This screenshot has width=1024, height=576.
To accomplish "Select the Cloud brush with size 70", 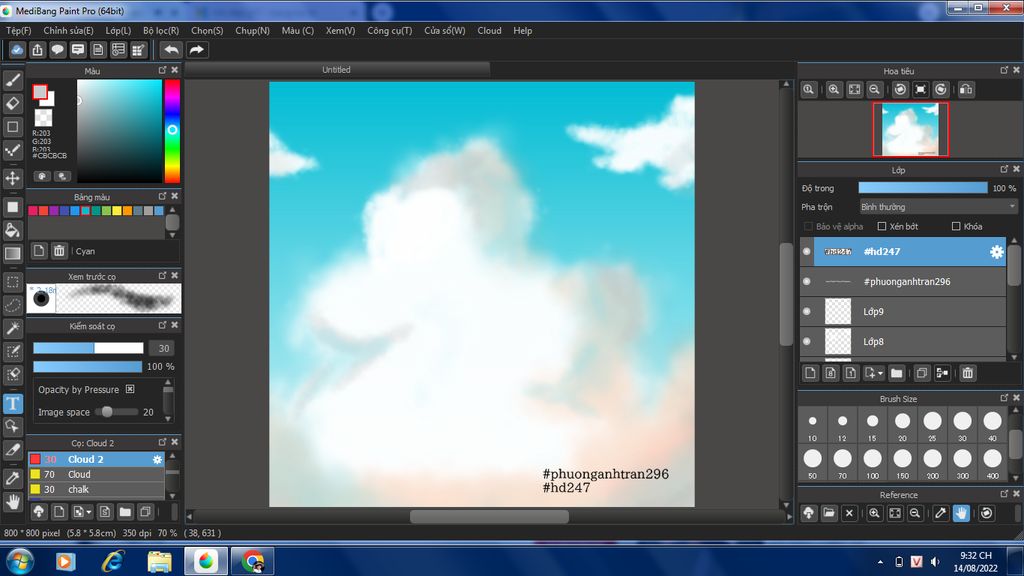I will [x=96, y=474].
